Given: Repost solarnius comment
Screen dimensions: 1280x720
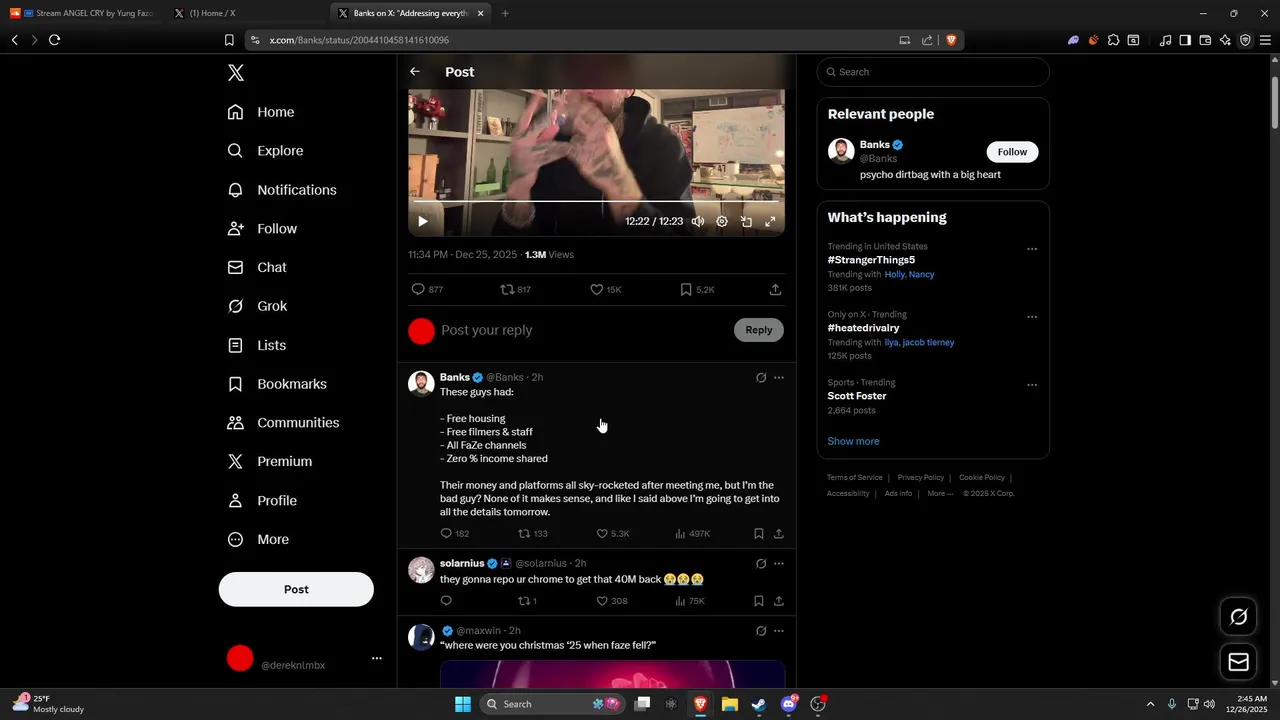Looking at the screenshot, I should pyautogui.click(x=527, y=601).
